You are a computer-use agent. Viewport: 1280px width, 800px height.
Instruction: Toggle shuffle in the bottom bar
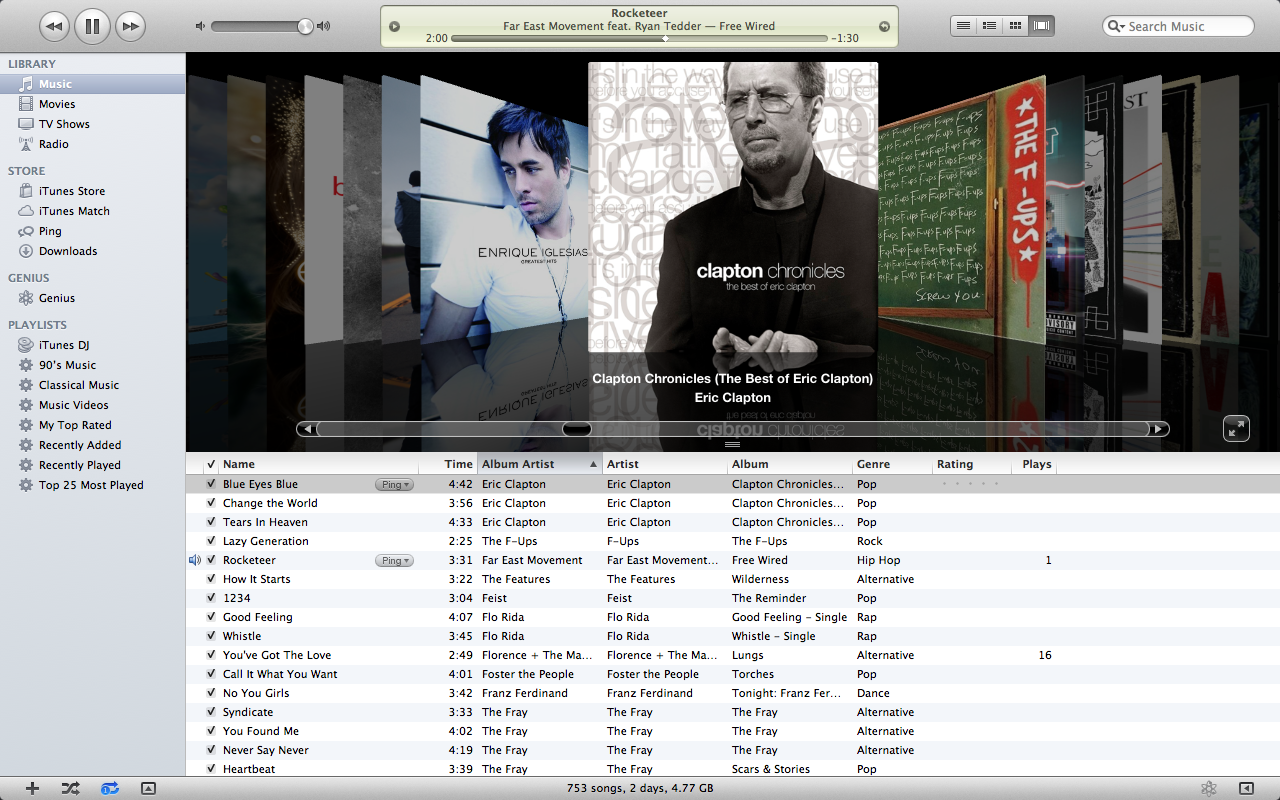tap(70, 788)
